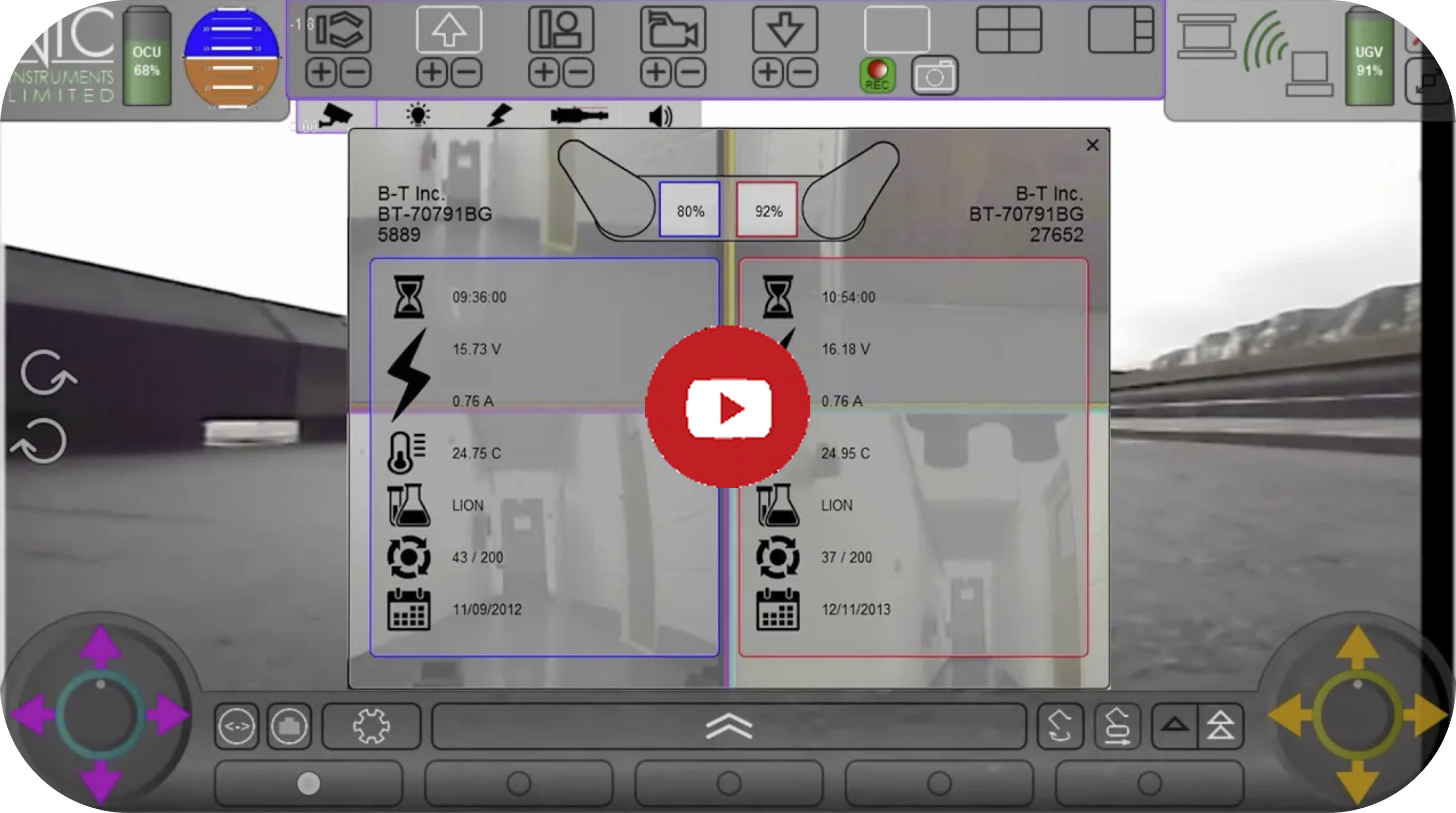Select the up-arrow camera view icon

click(x=449, y=30)
